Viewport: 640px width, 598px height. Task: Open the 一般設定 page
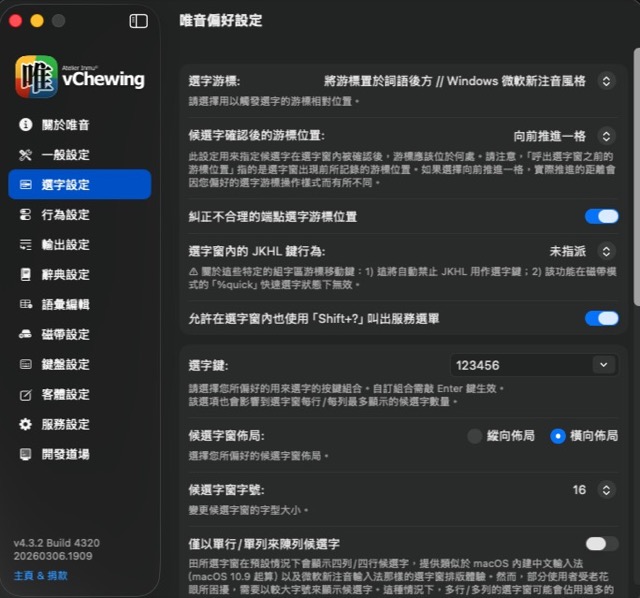(x=80, y=155)
